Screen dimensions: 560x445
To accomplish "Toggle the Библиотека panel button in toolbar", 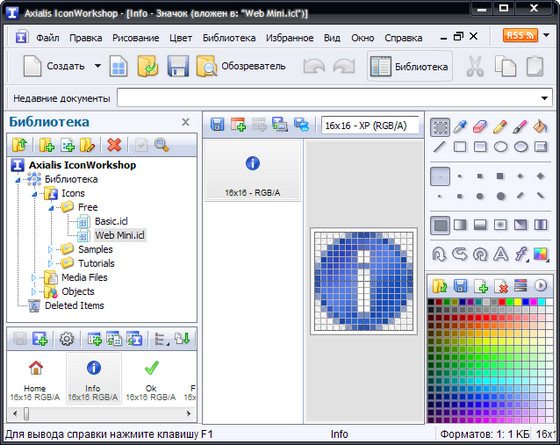I will click(x=410, y=66).
